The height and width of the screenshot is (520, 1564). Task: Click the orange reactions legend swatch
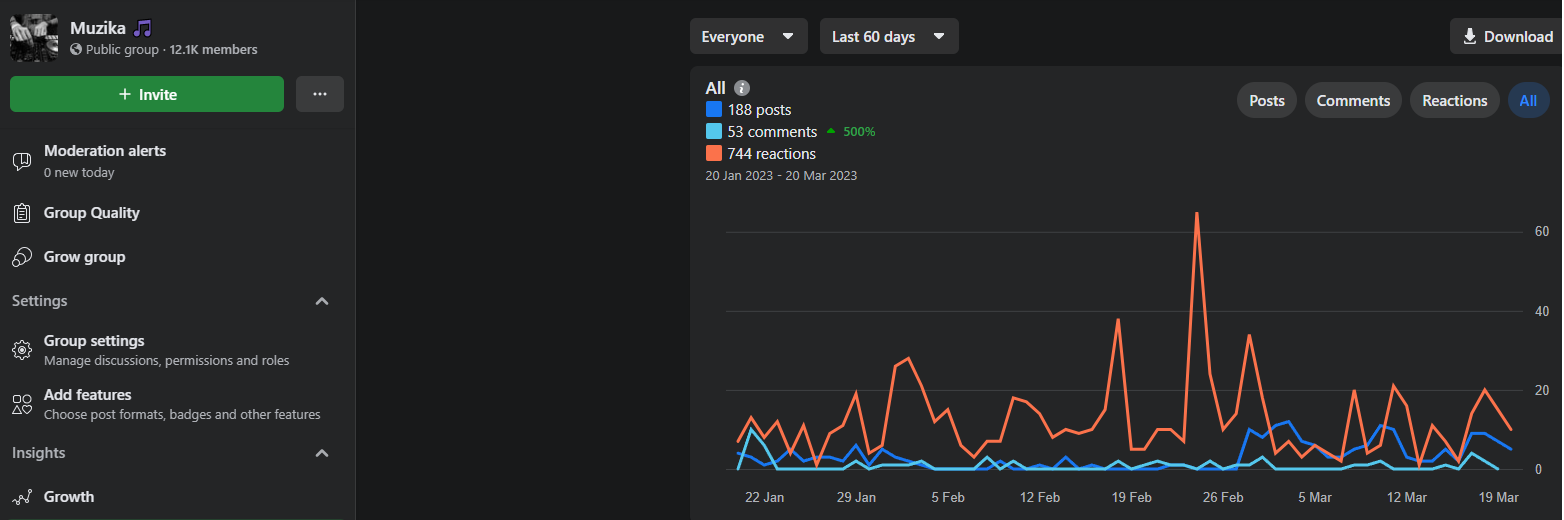tap(714, 154)
